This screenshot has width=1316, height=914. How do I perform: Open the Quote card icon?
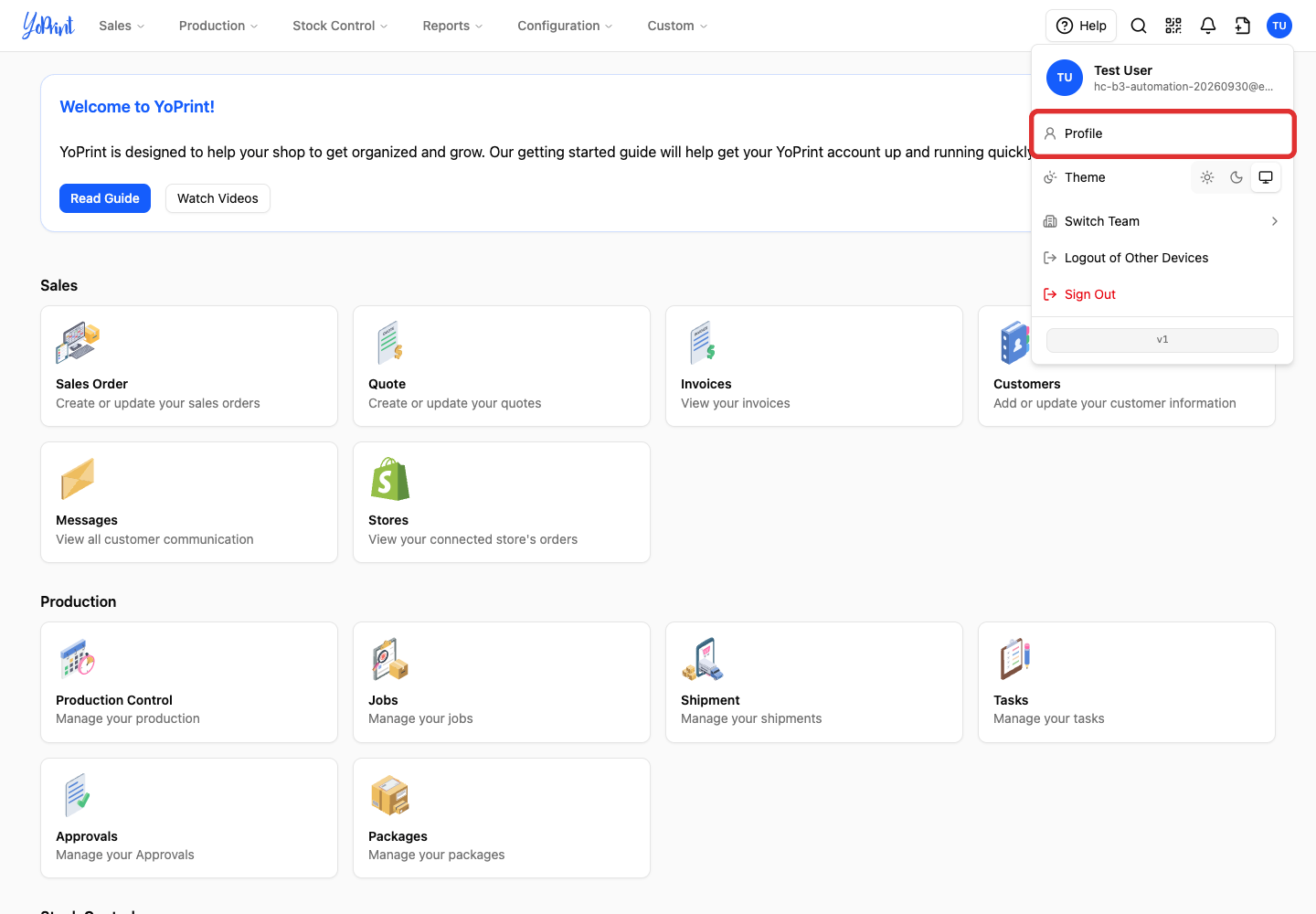(x=390, y=343)
